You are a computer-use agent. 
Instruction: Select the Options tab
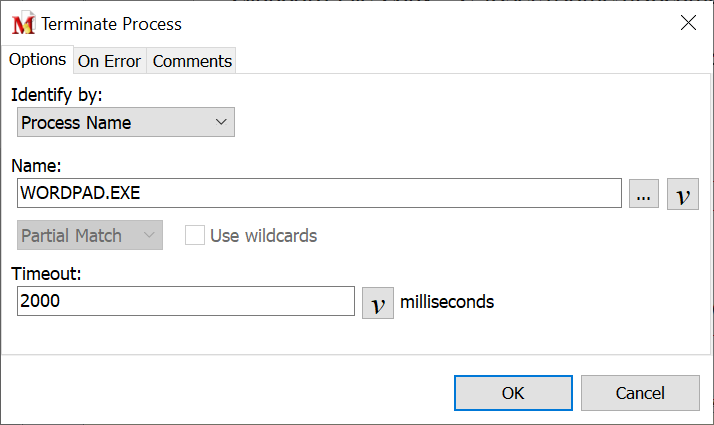coord(37,60)
